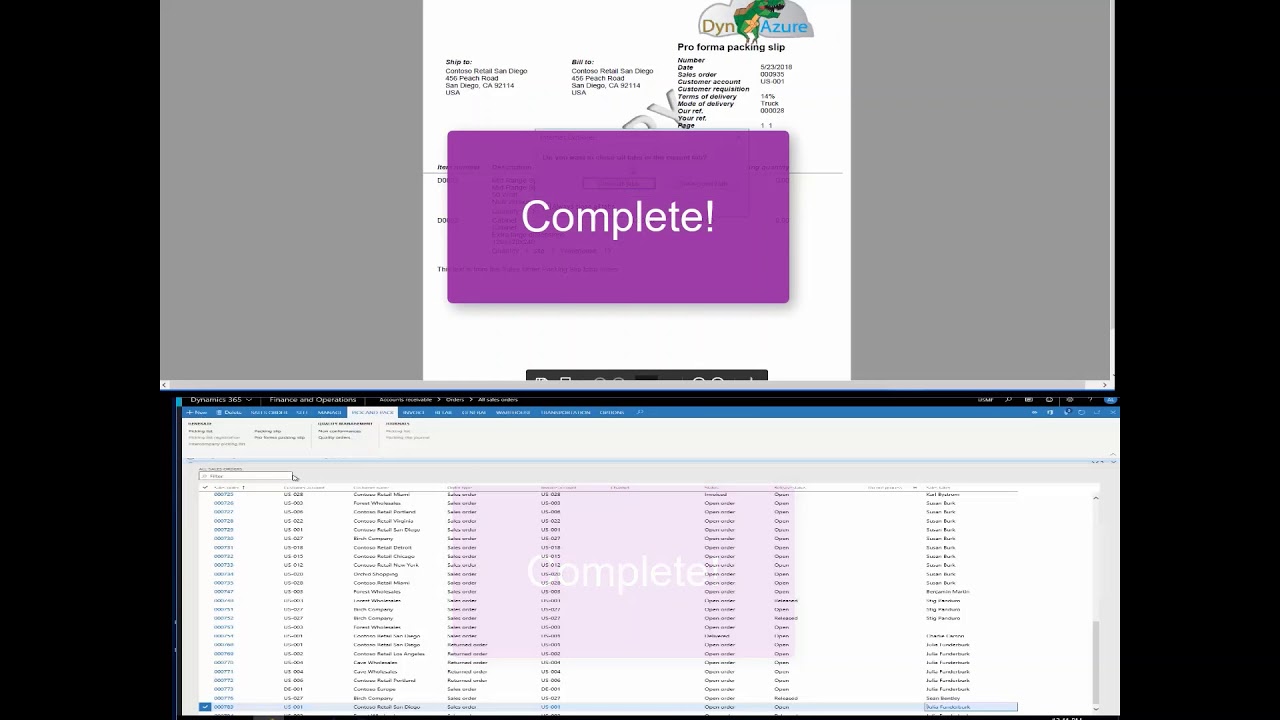
Task: Open sales order 000734 link
Action: pos(223,574)
